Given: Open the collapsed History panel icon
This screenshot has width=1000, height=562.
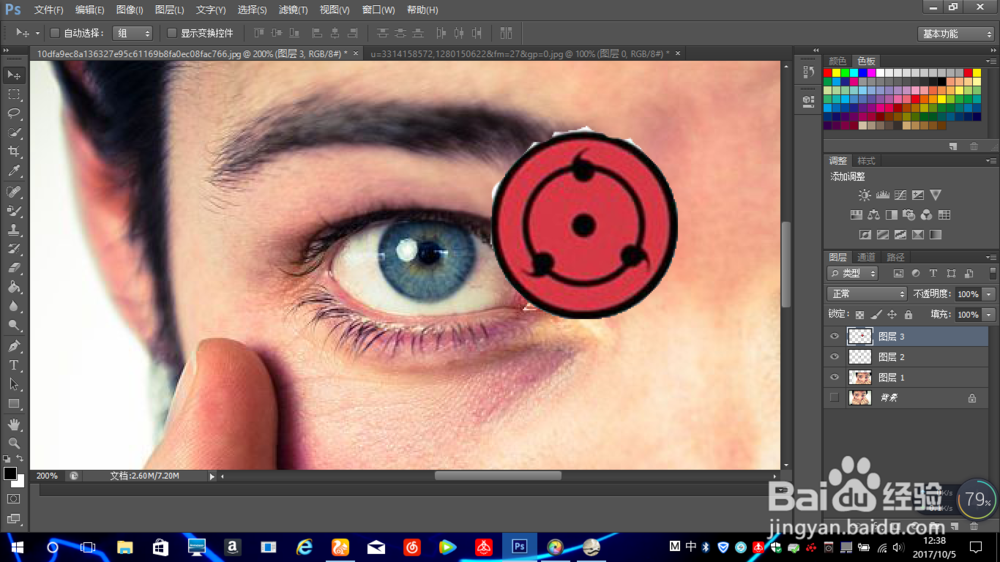Looking at the screenshot, I should coord(809,73).
